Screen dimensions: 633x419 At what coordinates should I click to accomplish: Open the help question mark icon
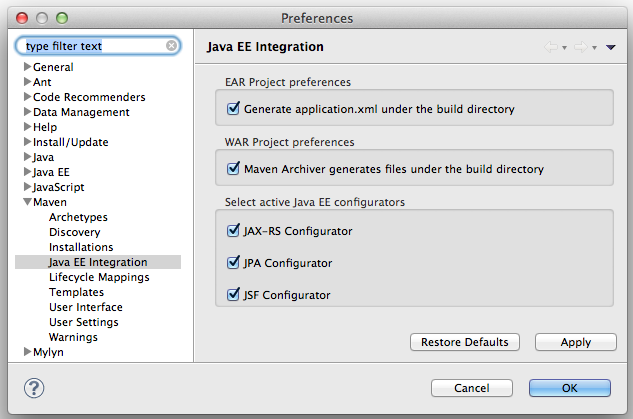(34, 388)
